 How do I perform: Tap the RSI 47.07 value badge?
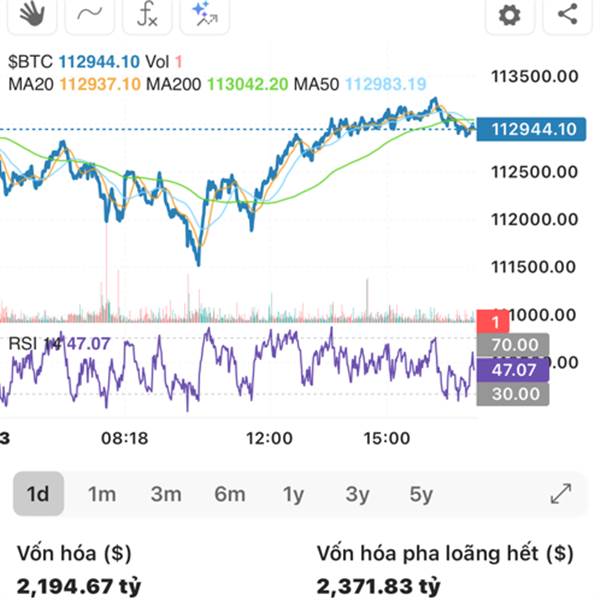click(513, 370)
